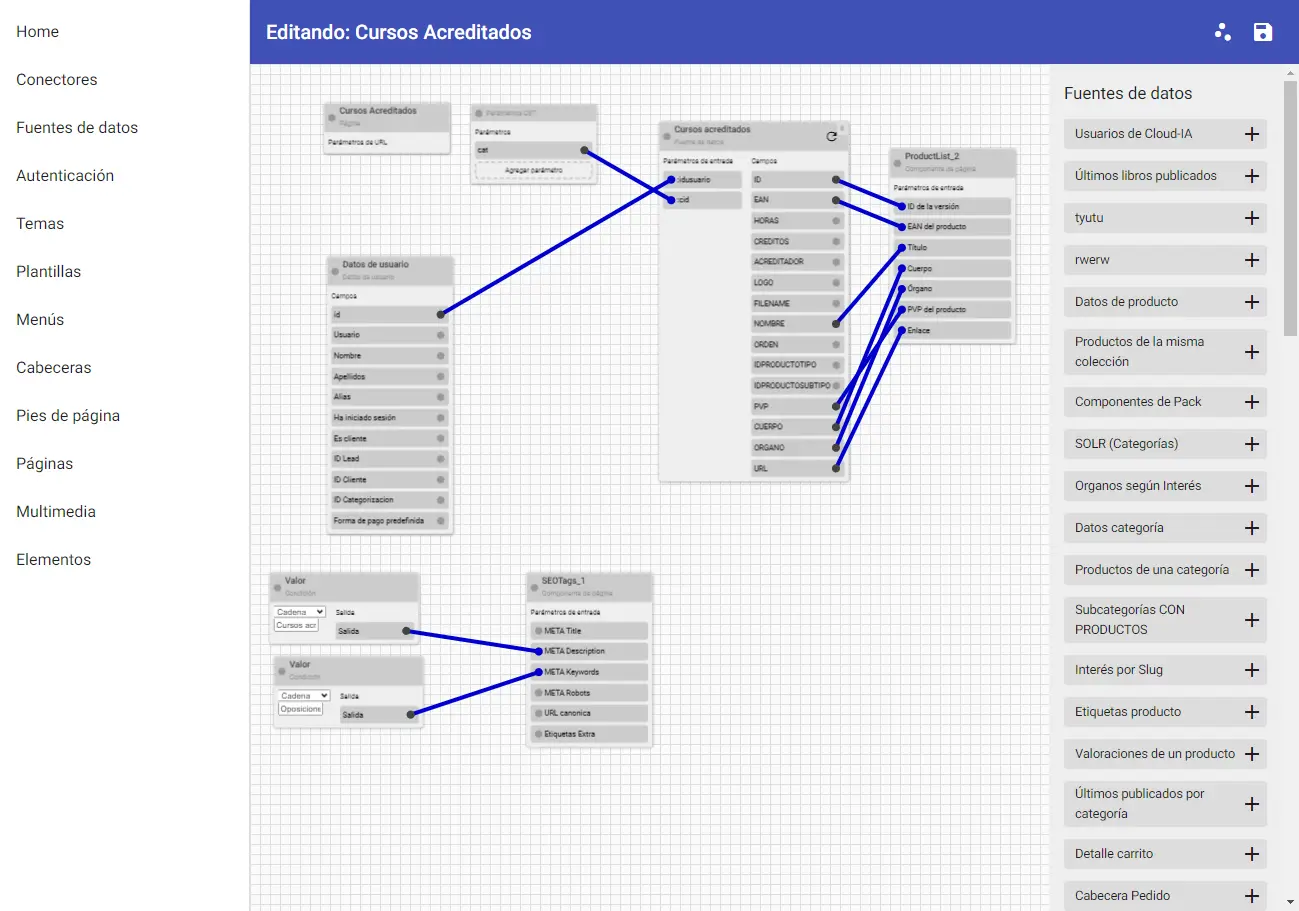Click plus icon next to SOLR (Categorías)
1299x911 pixels.
pos(1251,444)
